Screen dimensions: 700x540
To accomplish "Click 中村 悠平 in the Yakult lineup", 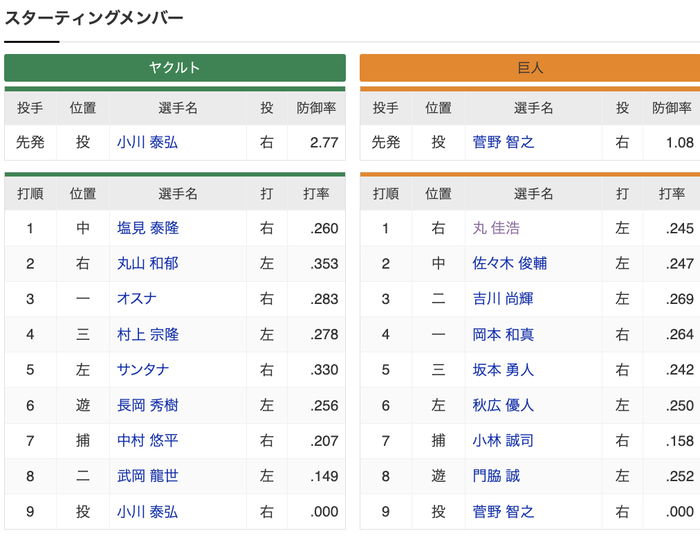I will click(x=148, y=440).
